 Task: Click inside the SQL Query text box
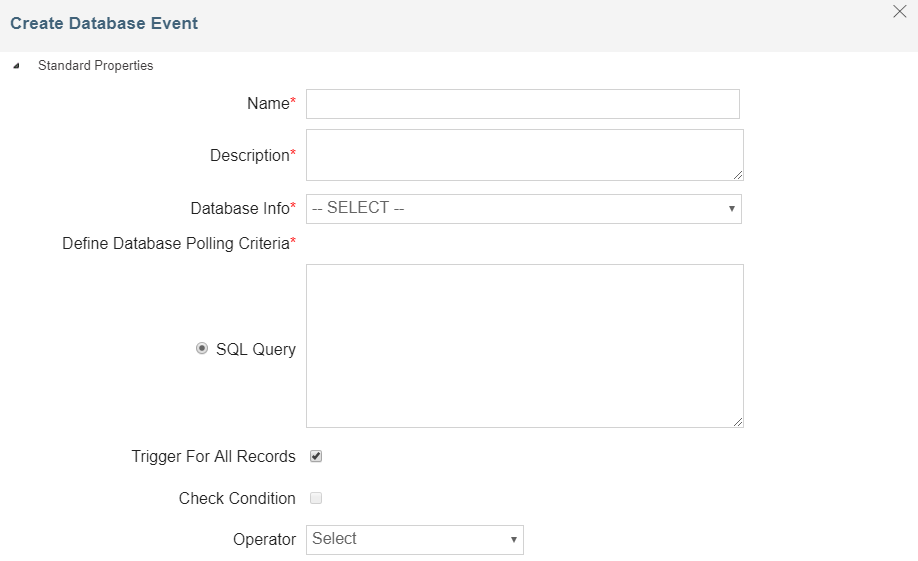point(524,345)
